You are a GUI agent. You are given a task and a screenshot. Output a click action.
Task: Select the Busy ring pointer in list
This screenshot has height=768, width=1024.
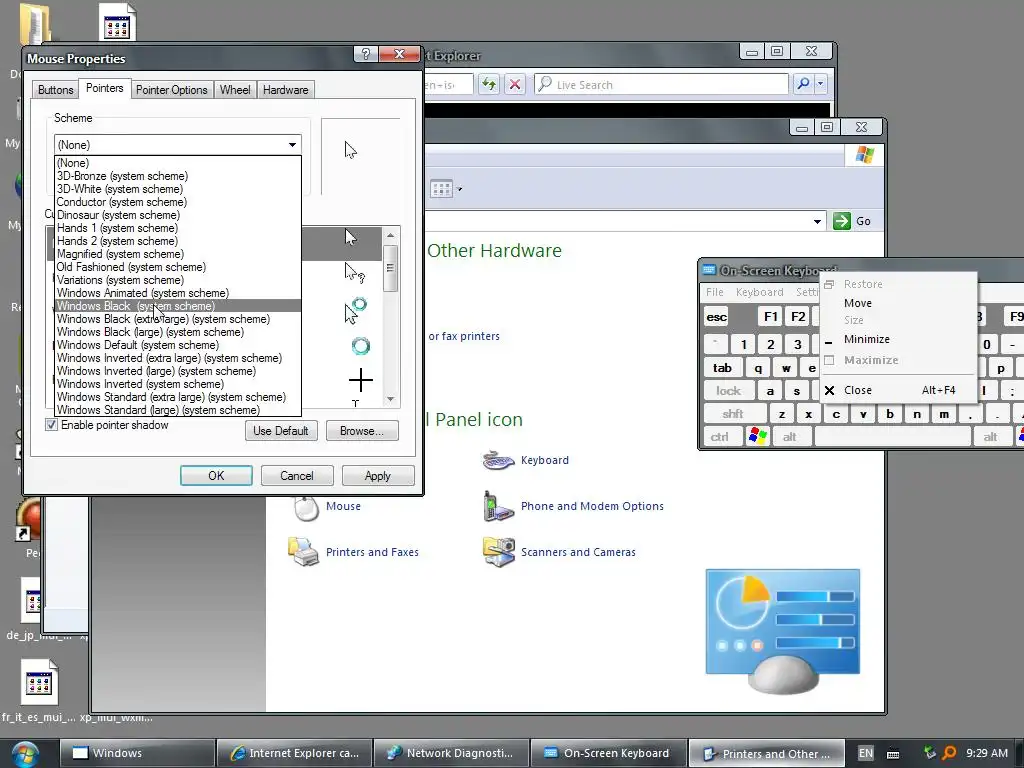tap(360, 346)
